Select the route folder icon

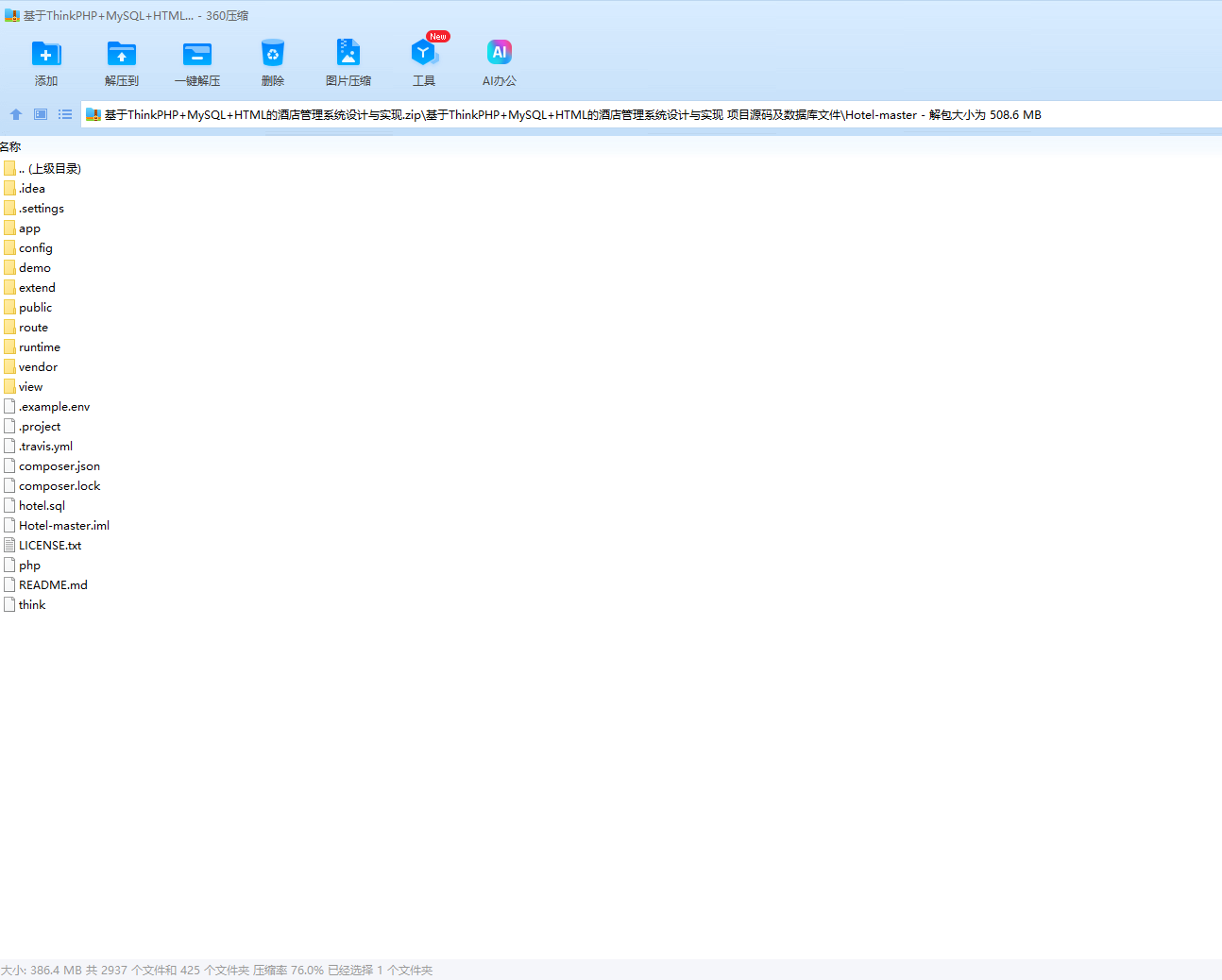9,327
